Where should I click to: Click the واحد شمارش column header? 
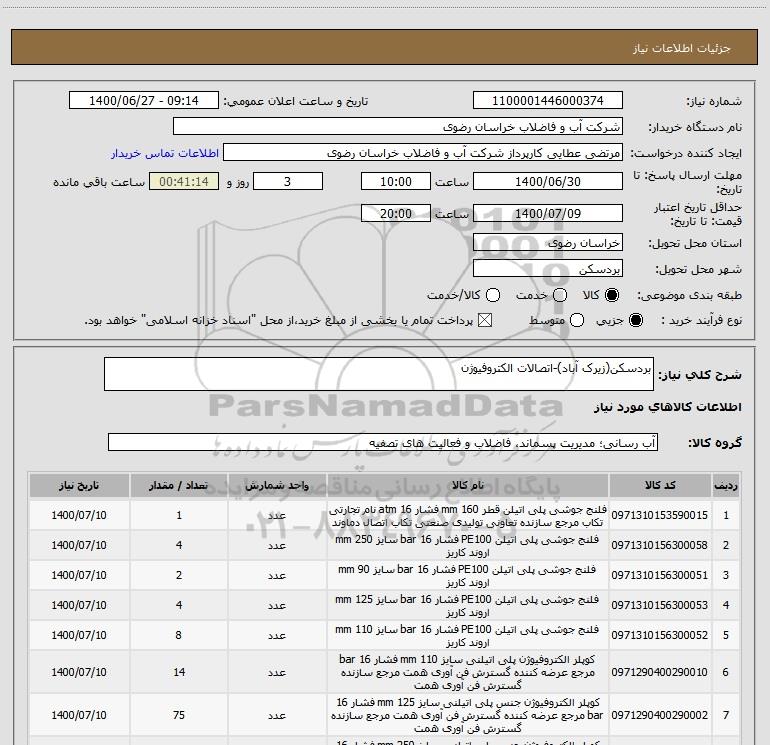pos(277,486)
